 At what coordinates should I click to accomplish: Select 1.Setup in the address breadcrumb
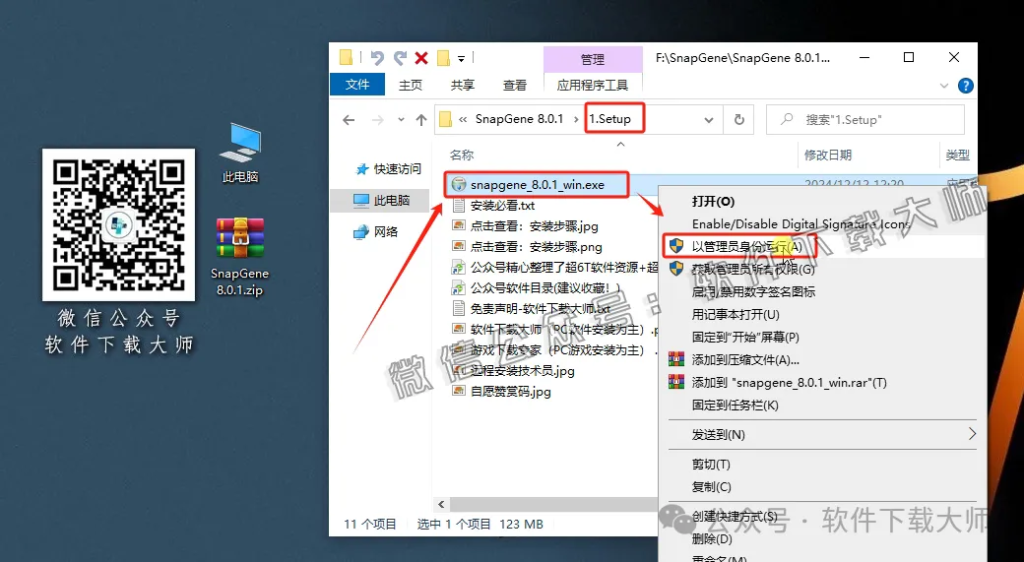point(610,119)
